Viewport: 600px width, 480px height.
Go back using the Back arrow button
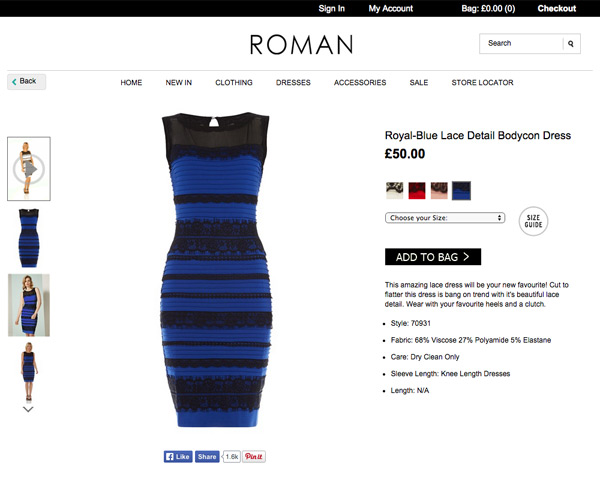pyautogui.click(x=26, y=82)
